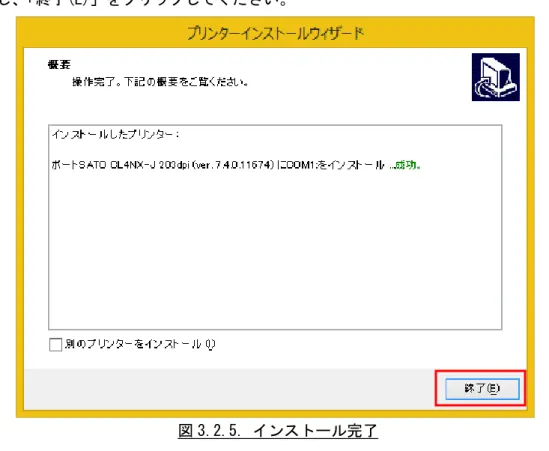Click the インストールしたプリンター: line
Viewport: 549px width, 451px height.
point(116,134)
